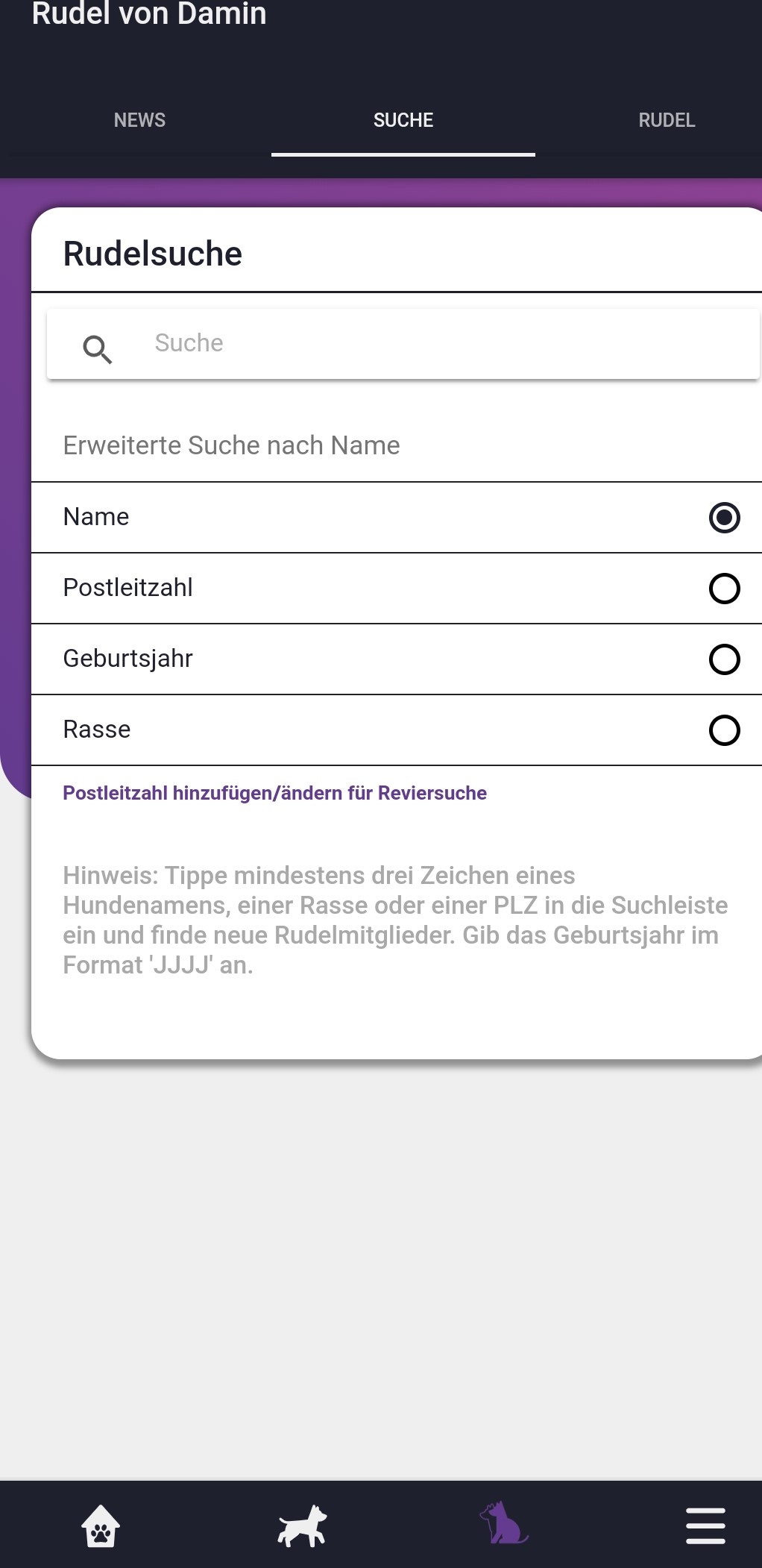Open the running dog icon in bottom bar

[x=302, y=1525]
